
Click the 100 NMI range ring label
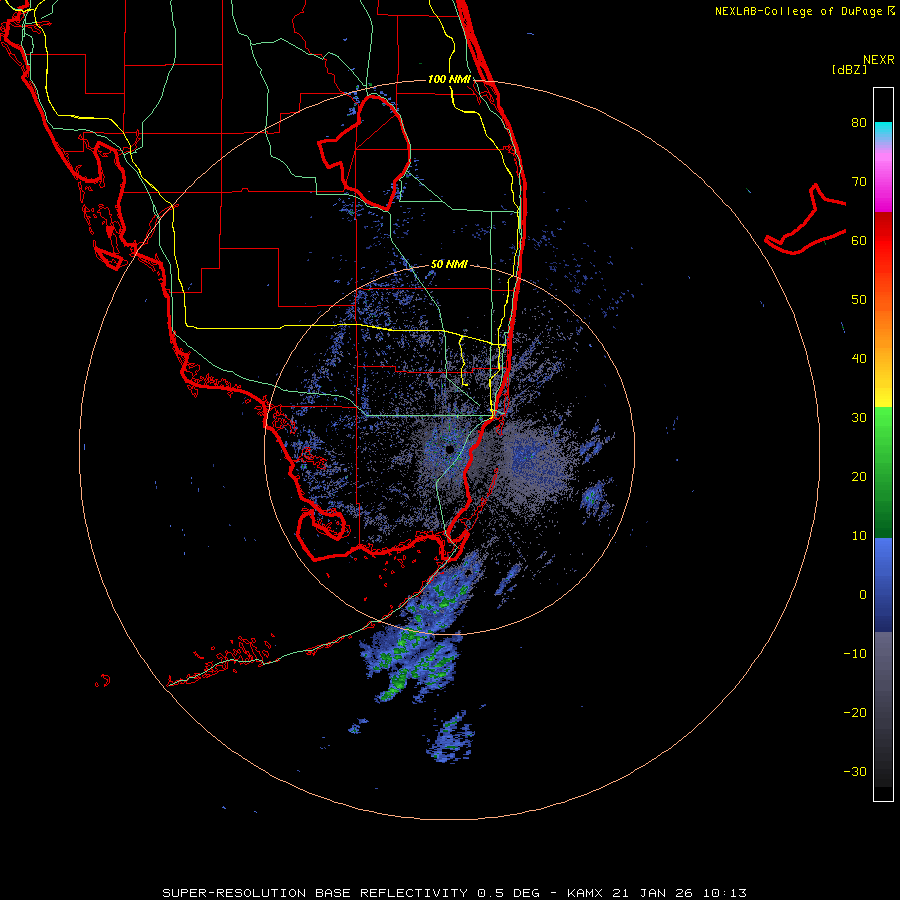[449, 79]
